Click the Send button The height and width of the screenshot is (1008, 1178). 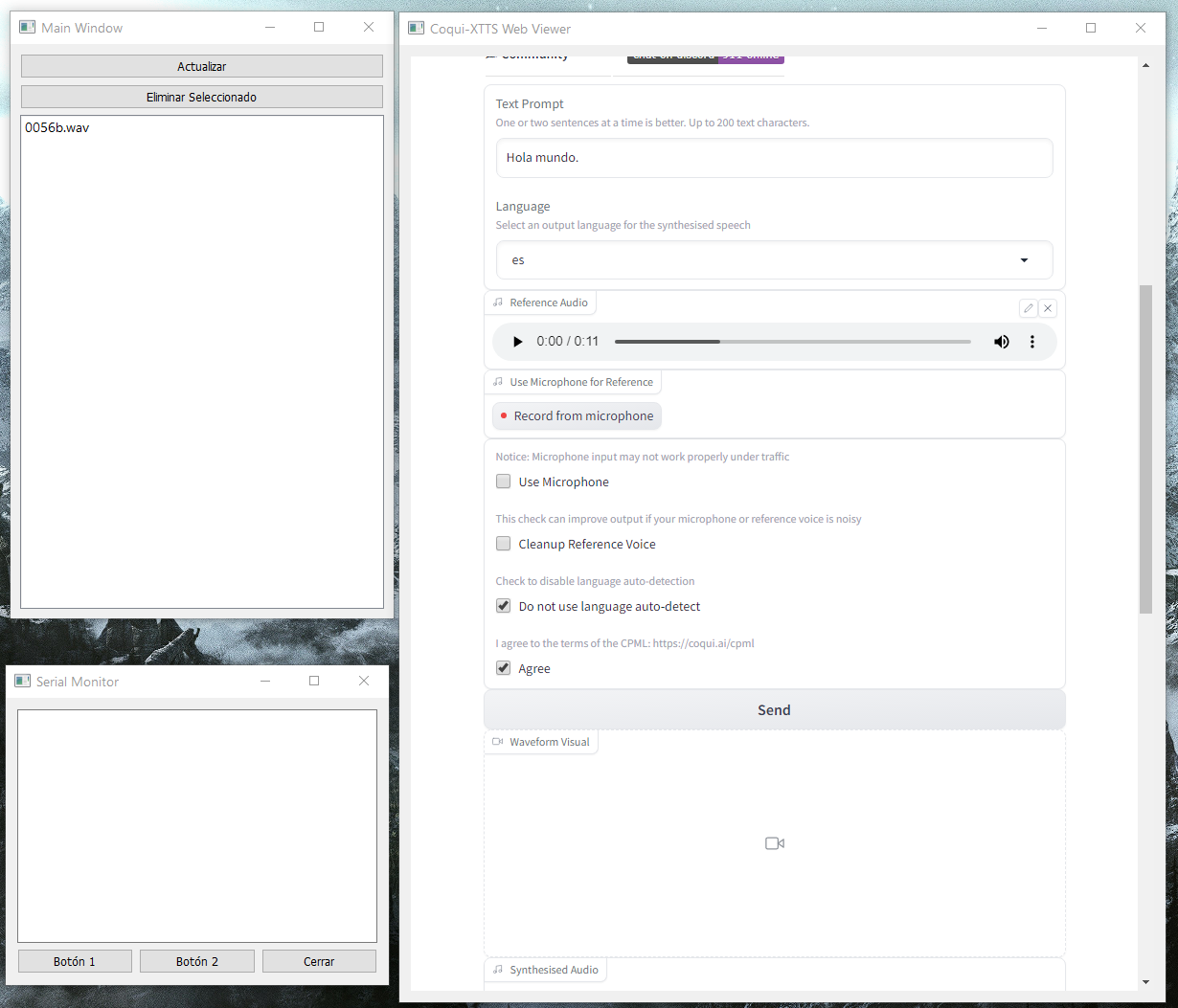[x=774, y=710]
